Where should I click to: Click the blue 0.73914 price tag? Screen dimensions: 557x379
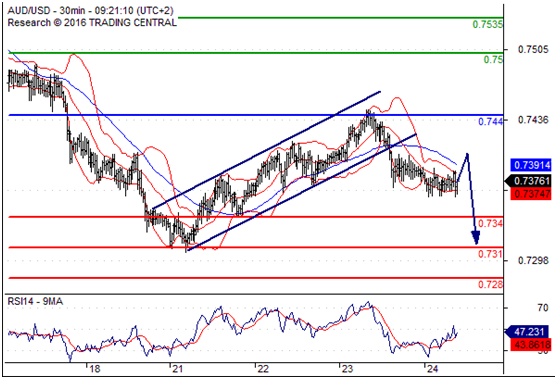[x=531, y=165]
